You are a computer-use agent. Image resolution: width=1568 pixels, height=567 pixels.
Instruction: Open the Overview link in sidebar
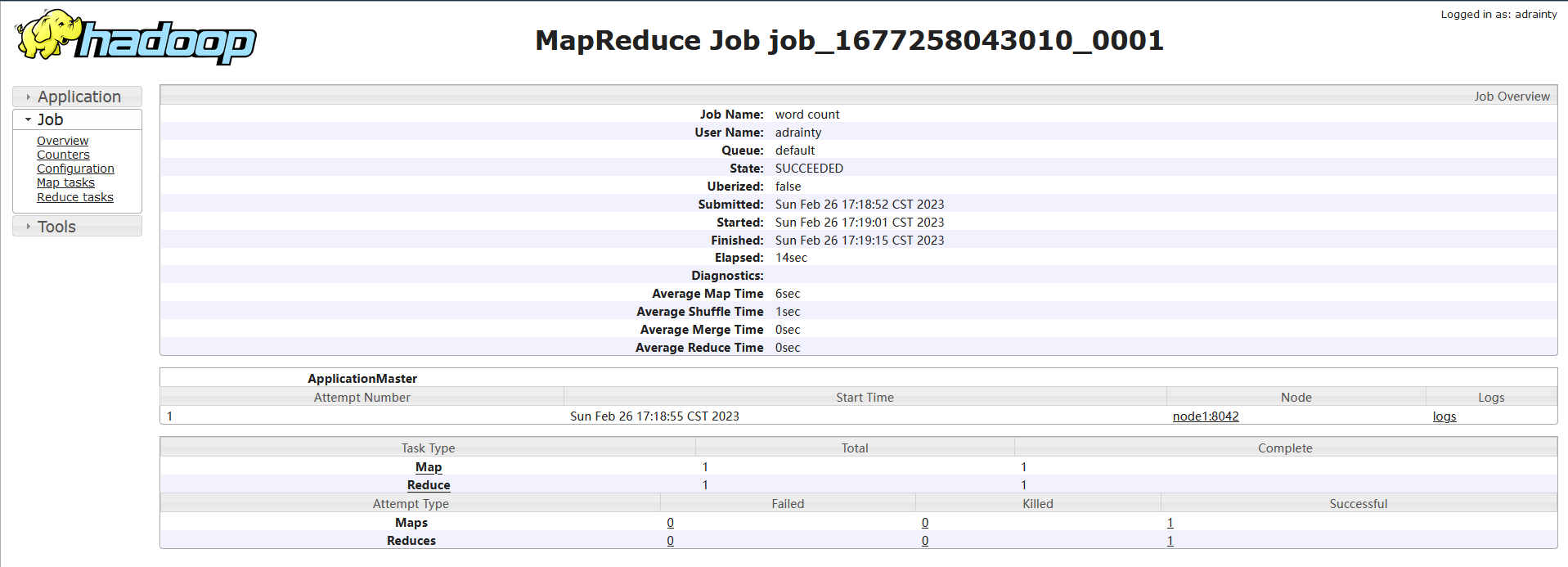(62, 141)
